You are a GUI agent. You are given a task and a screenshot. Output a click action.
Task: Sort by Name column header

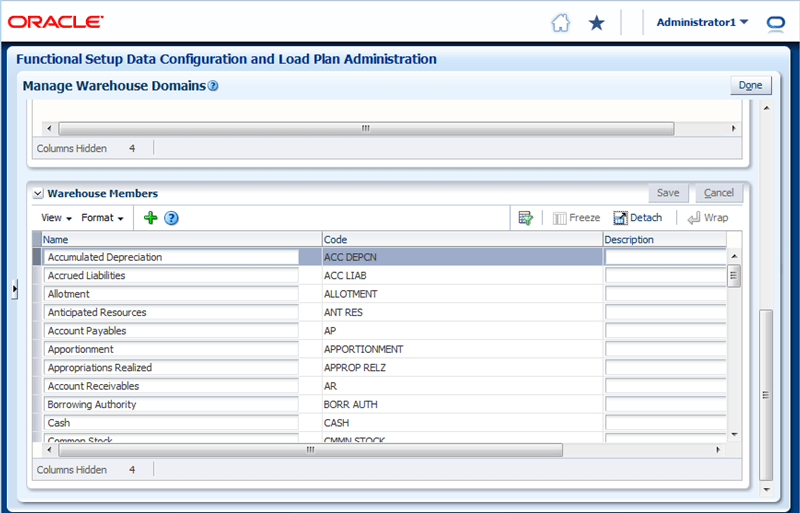point(182,239)
